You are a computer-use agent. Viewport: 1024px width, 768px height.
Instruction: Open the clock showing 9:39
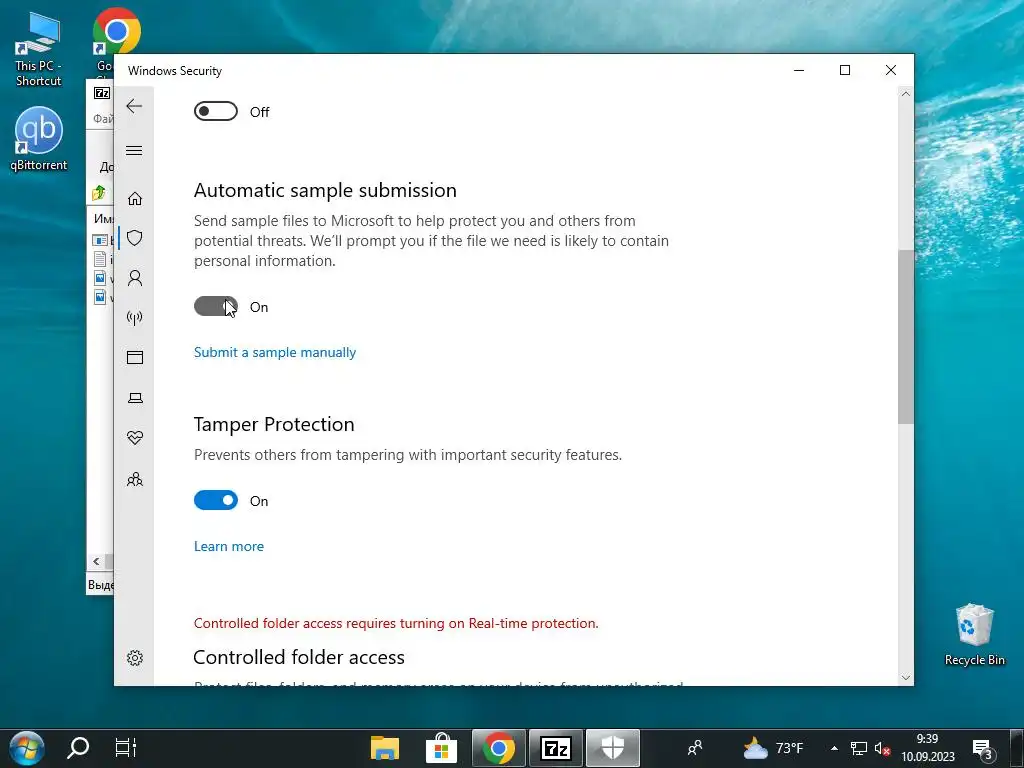pyautogui.click(x=927, y=748)
